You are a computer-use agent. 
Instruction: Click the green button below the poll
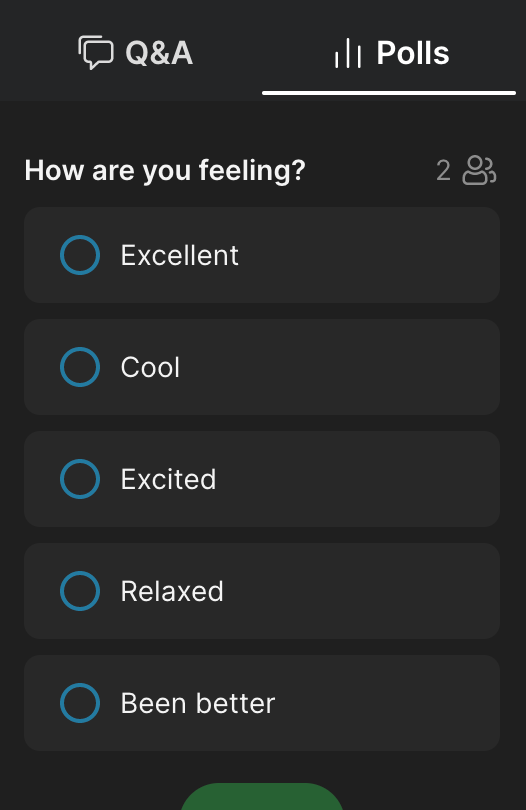(262, 797)
